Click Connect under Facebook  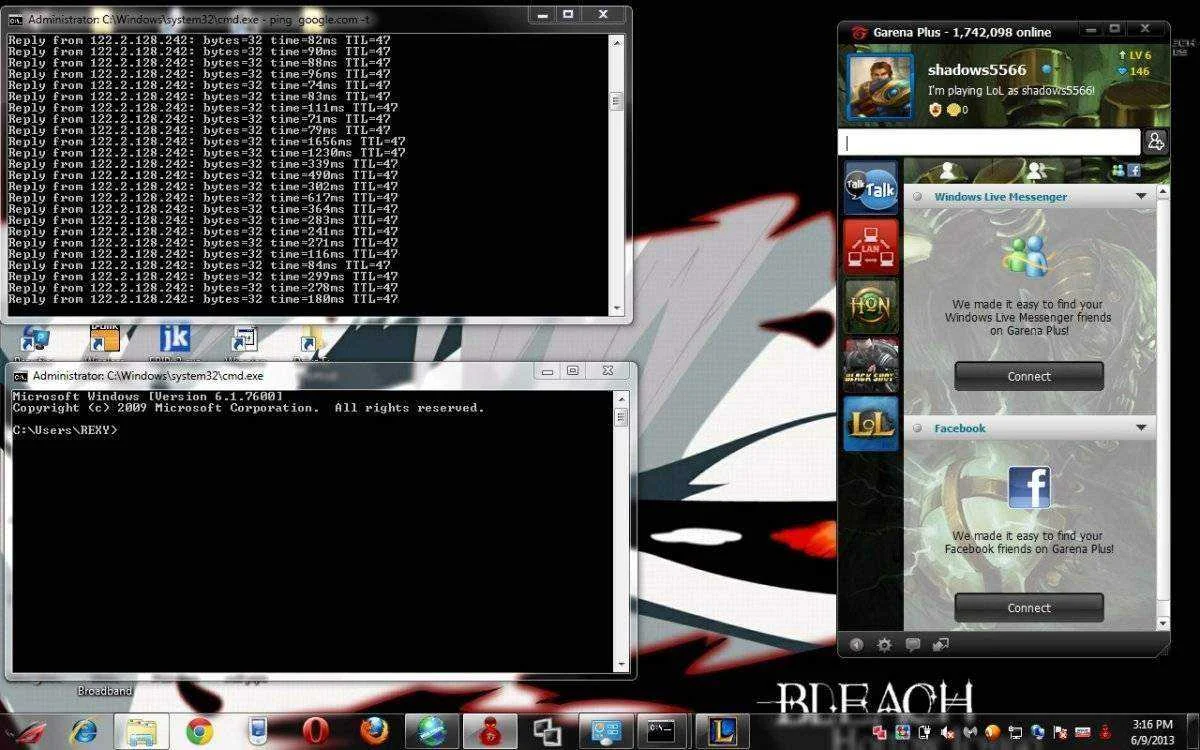point(1029,608)
